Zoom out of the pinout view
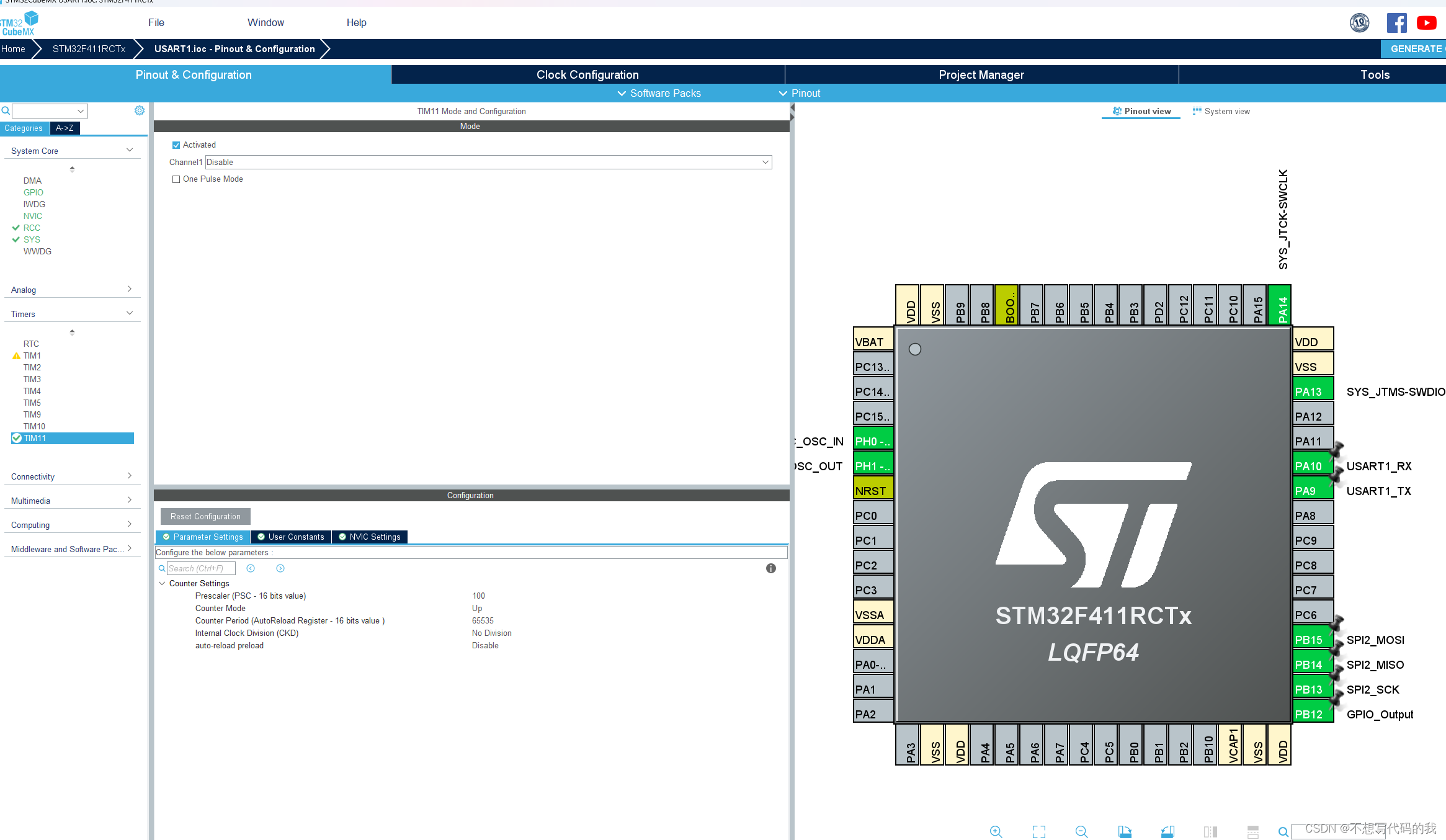1446x840 pixels. 1082,832
